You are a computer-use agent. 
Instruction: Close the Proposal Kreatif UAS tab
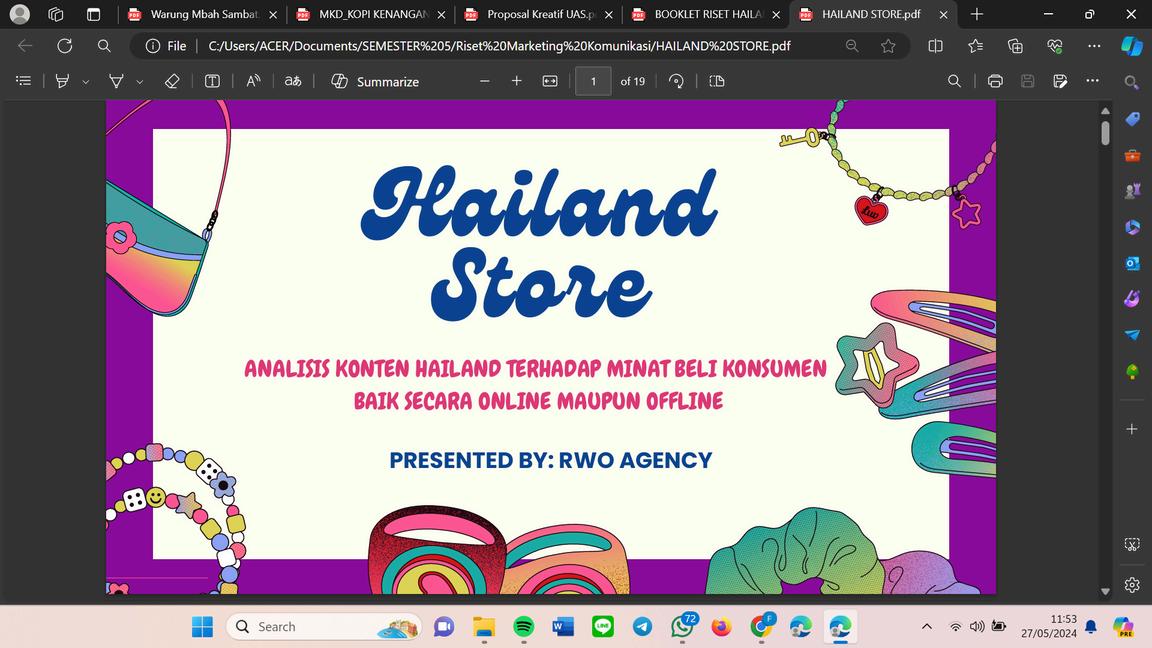coord(608,15)
